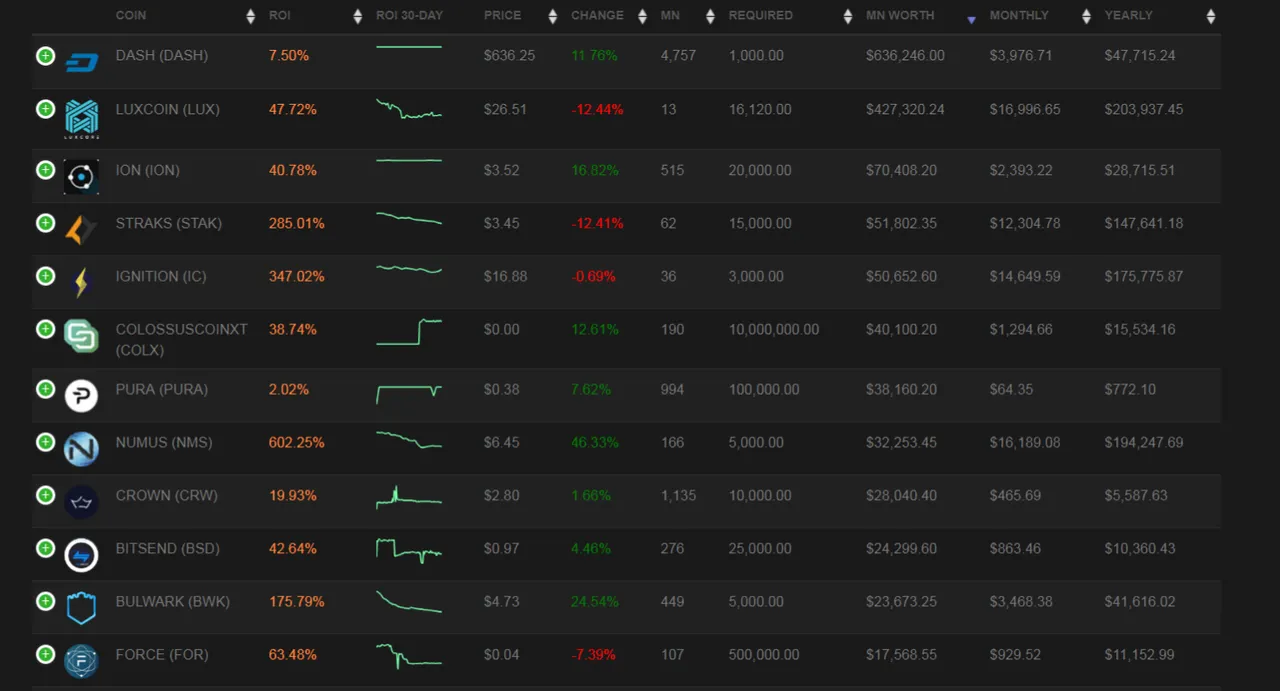Viewport: 1280px width, 691px height.
Task: Open the COLOSSUSCOINXT (COLX) coin name
Action: (x=182, y=340)
